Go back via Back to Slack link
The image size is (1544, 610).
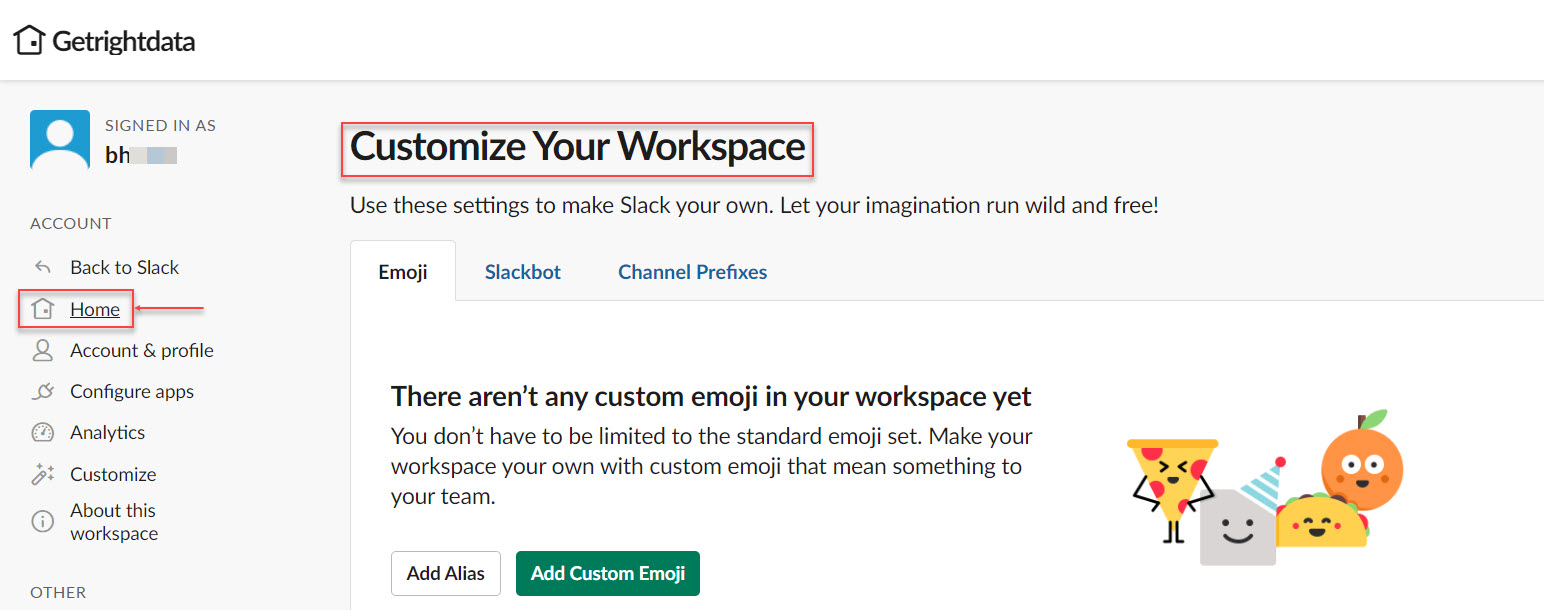point(124,267)
